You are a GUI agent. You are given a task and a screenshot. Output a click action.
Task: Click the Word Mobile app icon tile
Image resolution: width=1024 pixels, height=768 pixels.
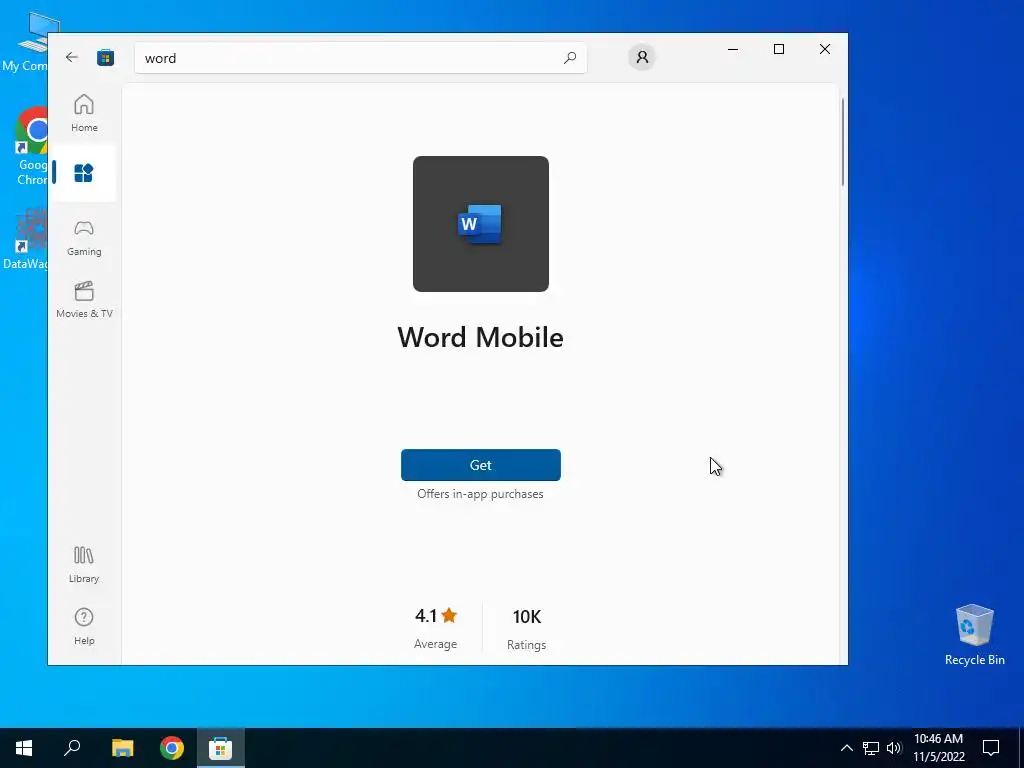click(481, 224)
